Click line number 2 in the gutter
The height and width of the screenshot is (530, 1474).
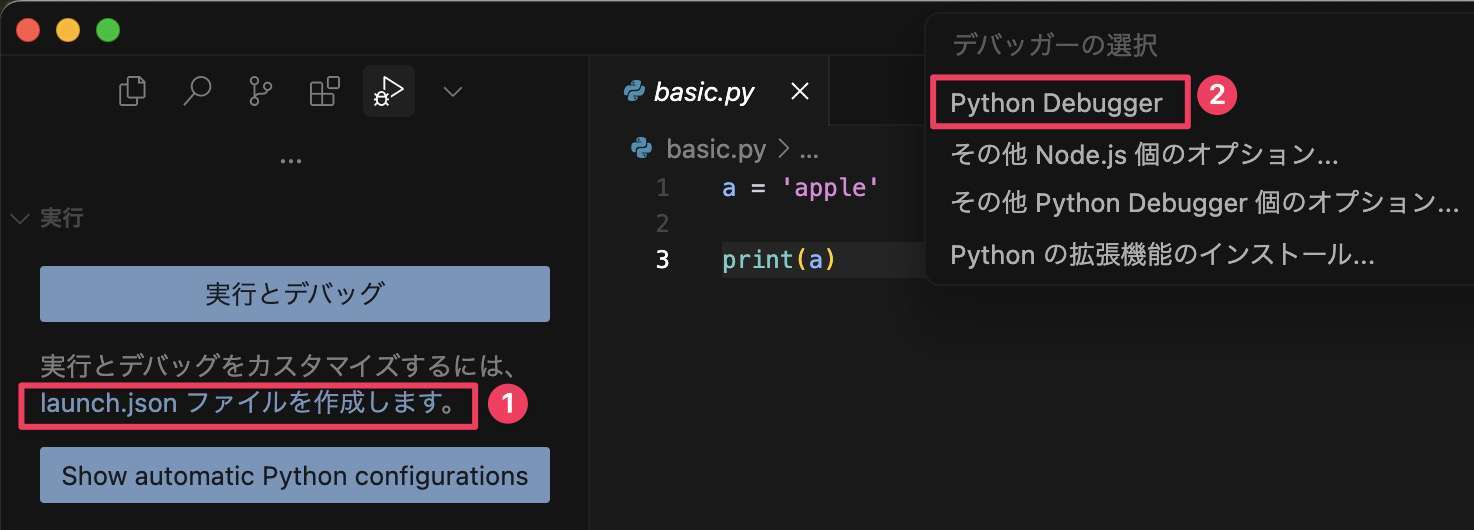pos(663,222)
